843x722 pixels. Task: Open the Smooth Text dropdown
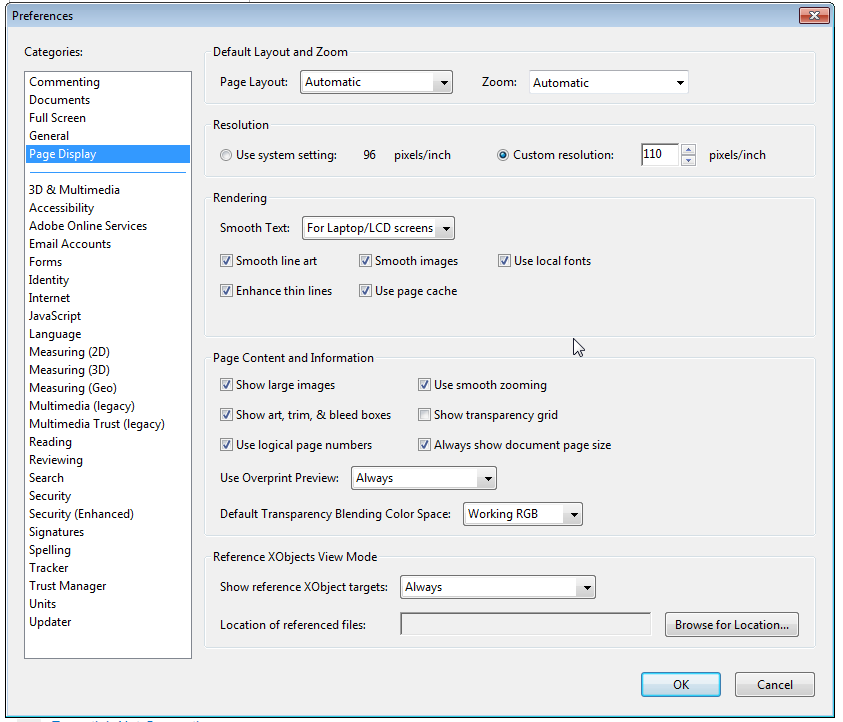378,228
